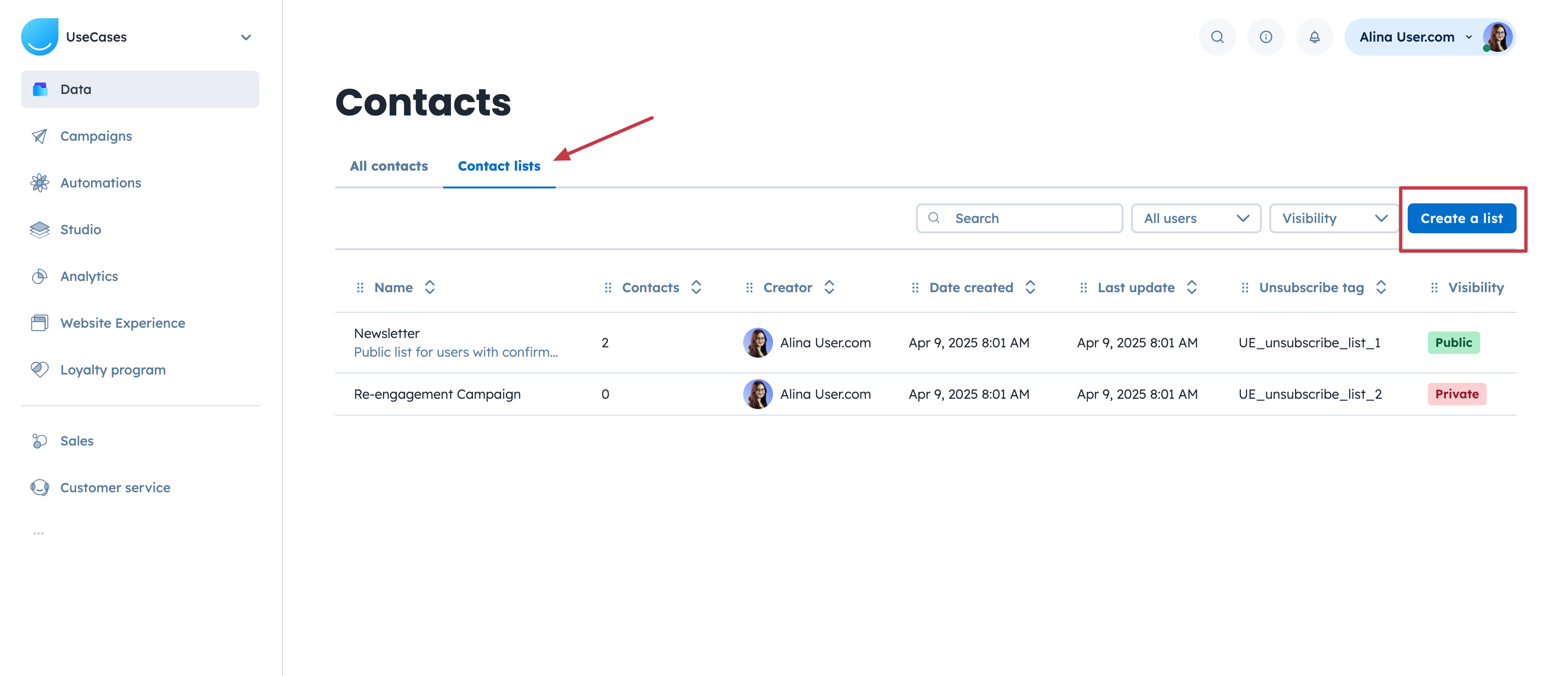Expand the UseCases workspace chevron

[x=246, y=37]
